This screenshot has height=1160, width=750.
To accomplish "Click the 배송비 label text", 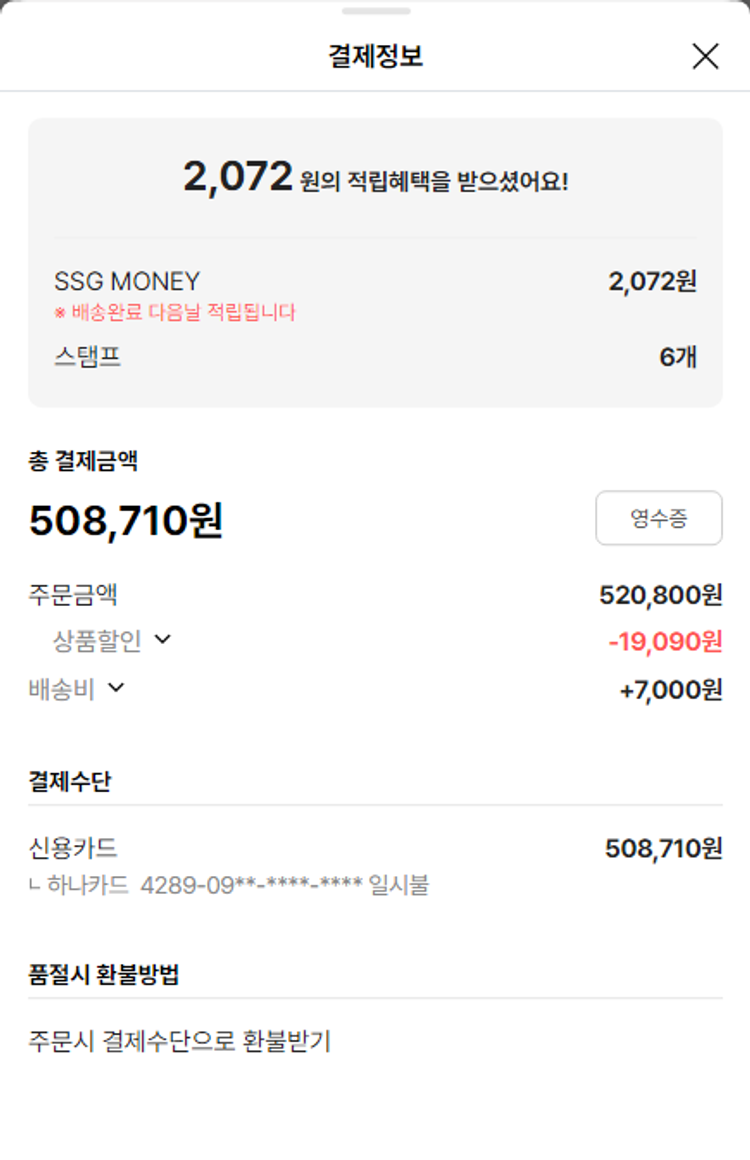I will (x=62, y=689).
